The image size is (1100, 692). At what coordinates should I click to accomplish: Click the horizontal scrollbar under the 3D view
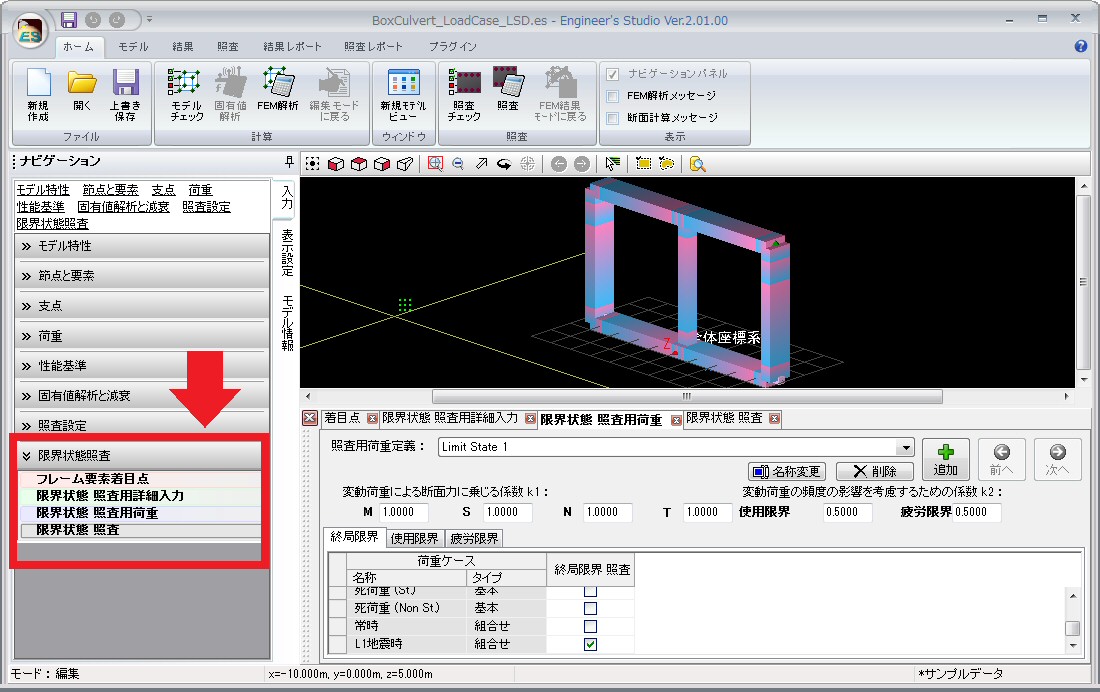[x=687, y=397]
